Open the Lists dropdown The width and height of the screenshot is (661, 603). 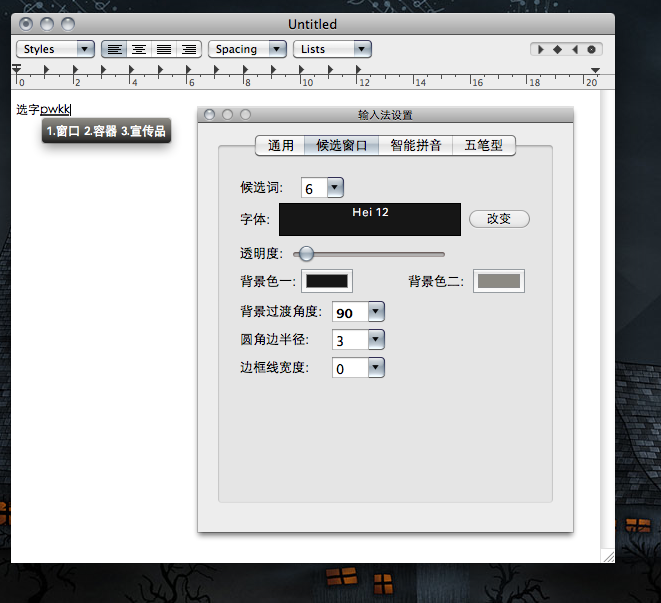(332, 49)
